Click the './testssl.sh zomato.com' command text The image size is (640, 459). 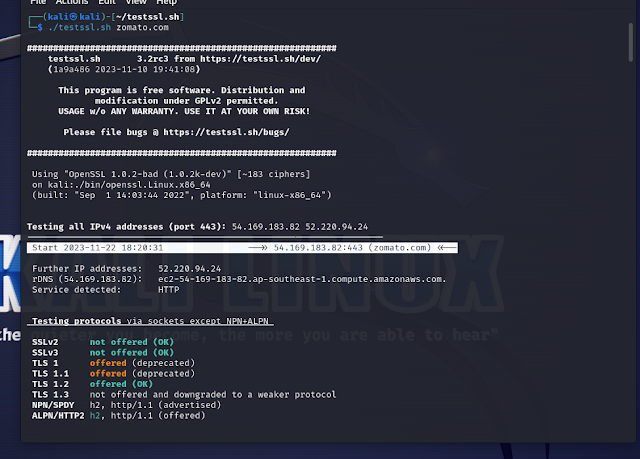pos(109,27)
